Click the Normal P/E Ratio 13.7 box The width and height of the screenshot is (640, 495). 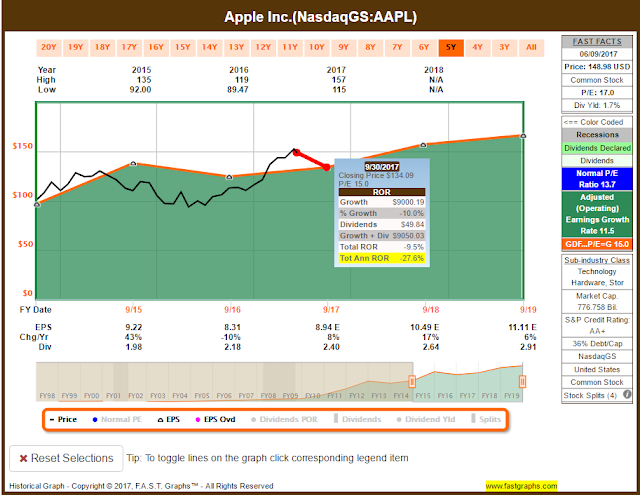point(597,179)
